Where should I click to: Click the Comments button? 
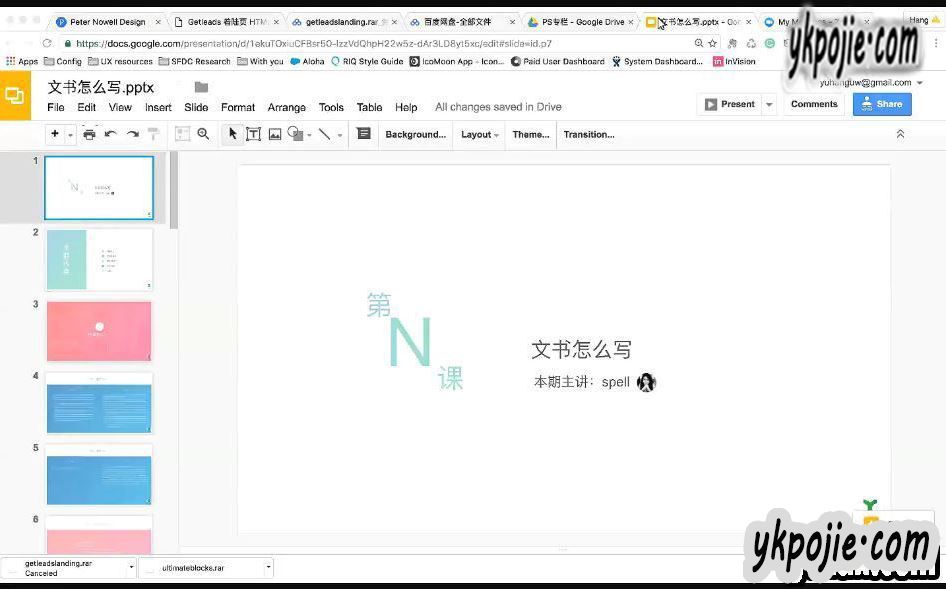click(x=814, y=104)
